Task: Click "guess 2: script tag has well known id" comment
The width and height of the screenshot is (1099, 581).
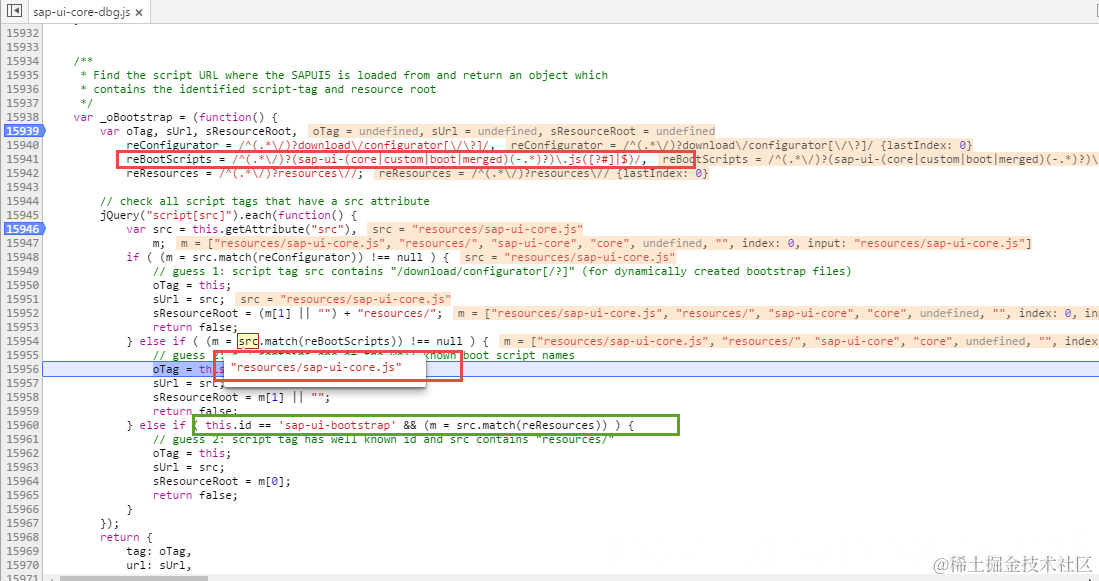Action: tap(383, 439)
